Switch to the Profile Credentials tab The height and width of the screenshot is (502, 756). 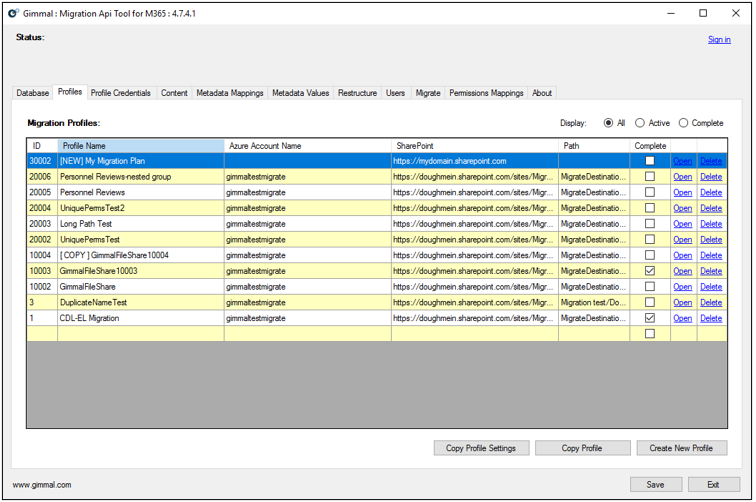point(120,93)
